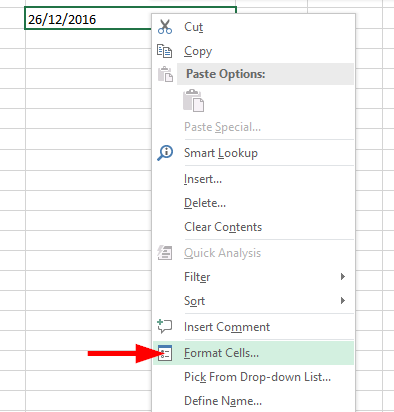
Task: Select Quick Analysis menu entry
Action: coord(253,253)
